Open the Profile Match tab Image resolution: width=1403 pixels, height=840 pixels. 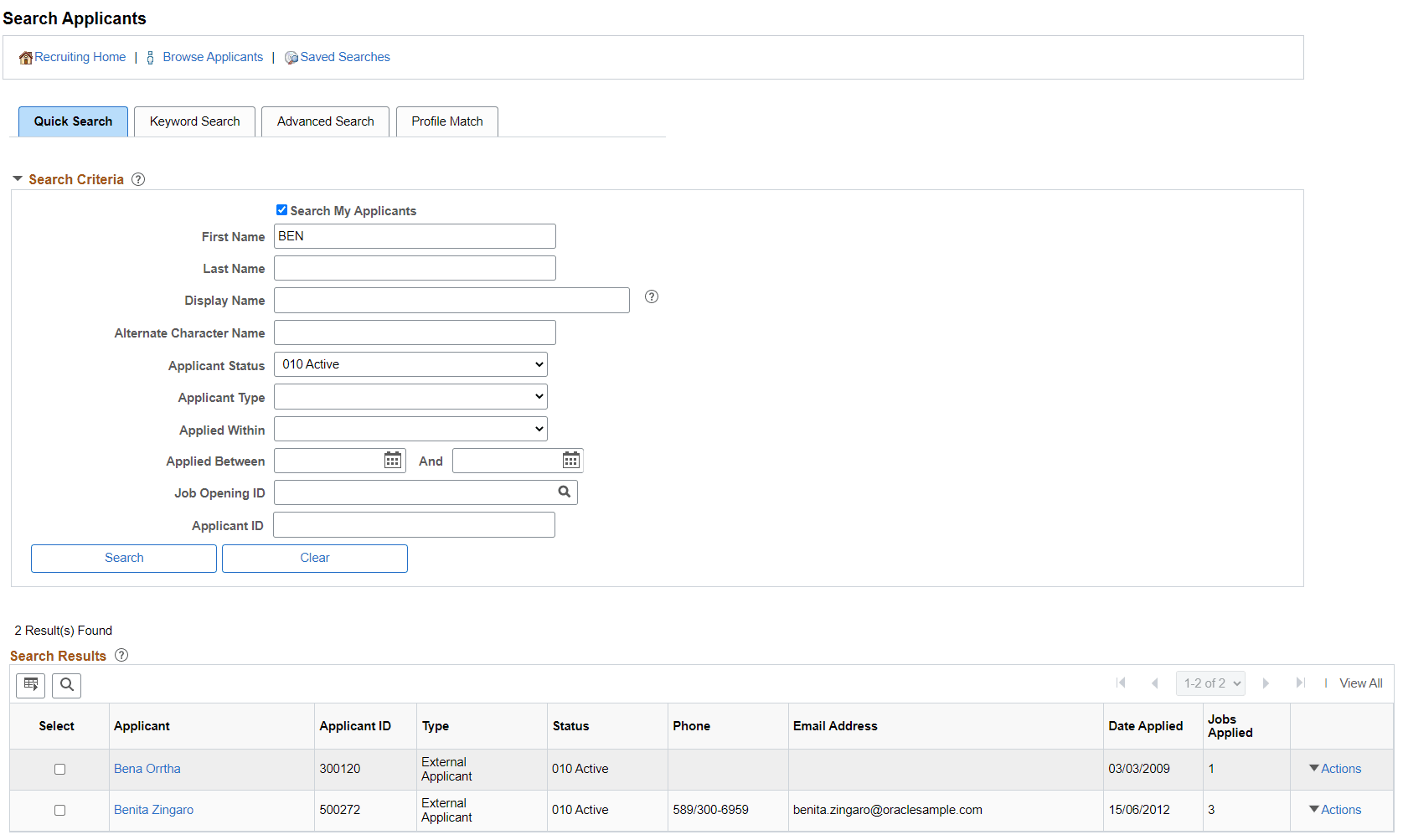click(446, 121)
